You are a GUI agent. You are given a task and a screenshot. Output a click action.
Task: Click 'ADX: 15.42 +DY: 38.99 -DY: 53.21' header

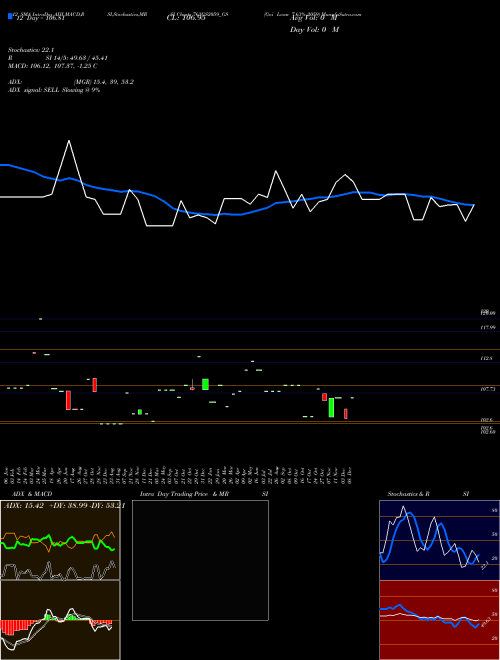(64, 506)
